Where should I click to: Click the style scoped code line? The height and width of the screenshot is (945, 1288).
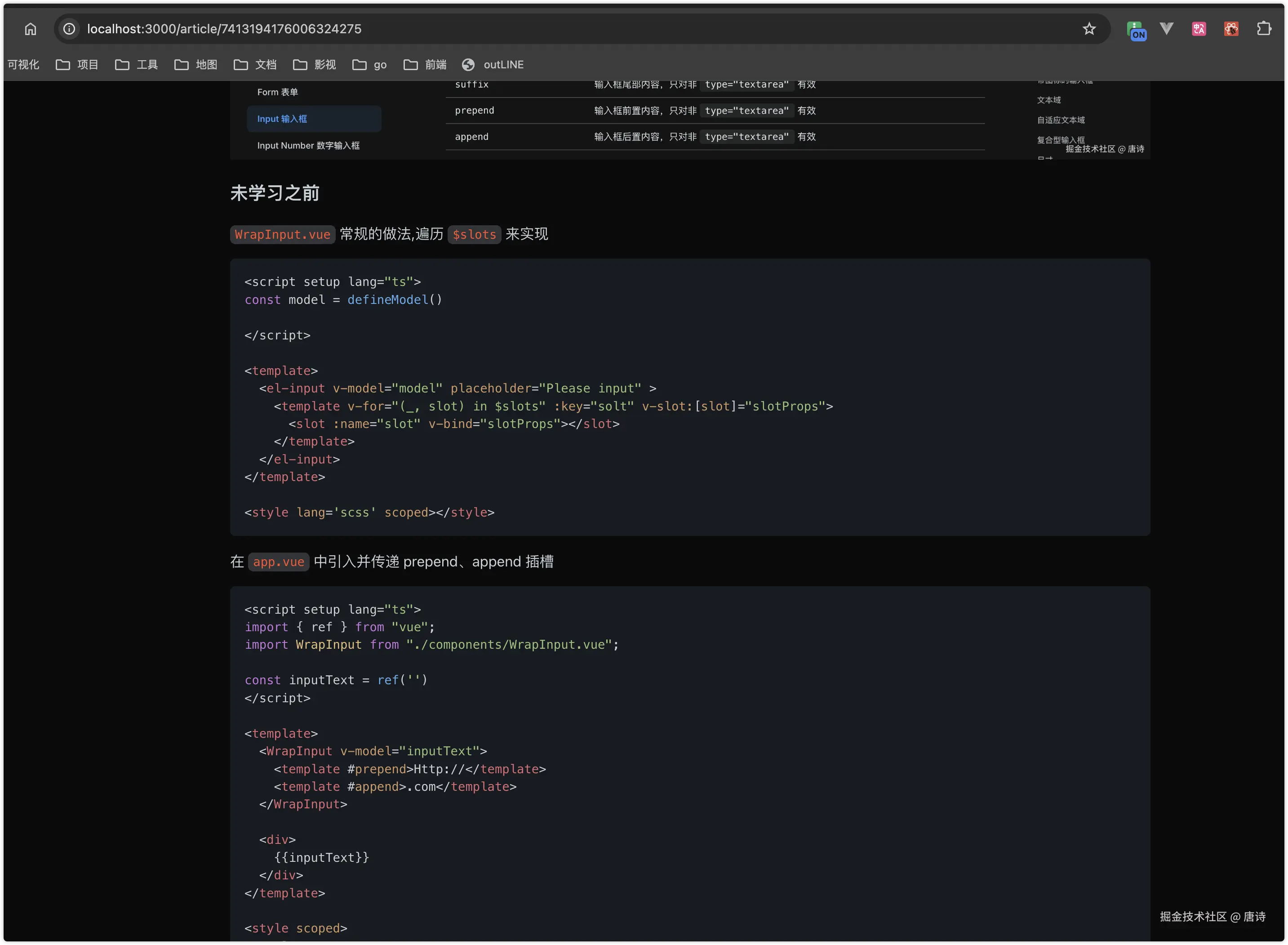(x=296, y=928)
